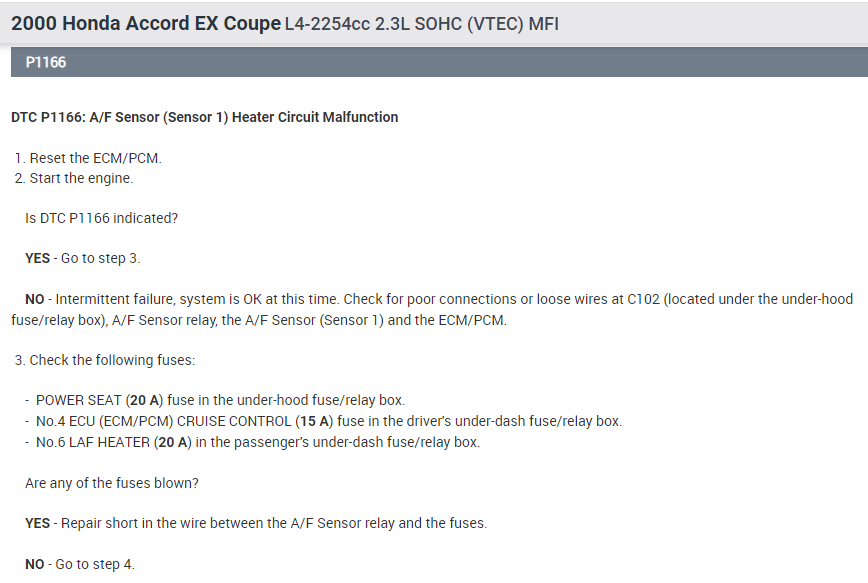
Task: Click the YES - Go to step 3 line
Action: (x=82, y=258)
